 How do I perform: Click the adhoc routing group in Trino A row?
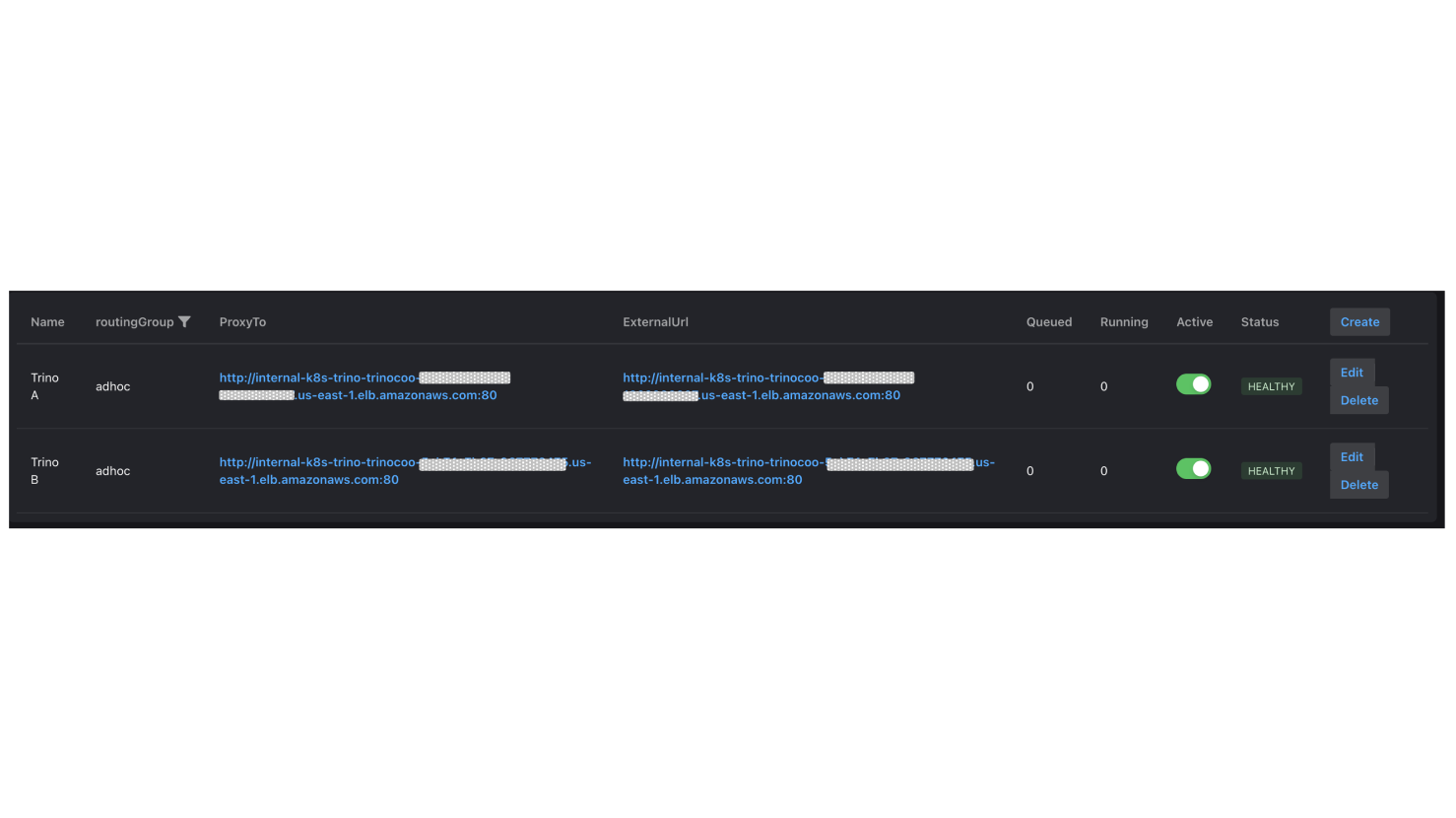click(x=112, y=387)
